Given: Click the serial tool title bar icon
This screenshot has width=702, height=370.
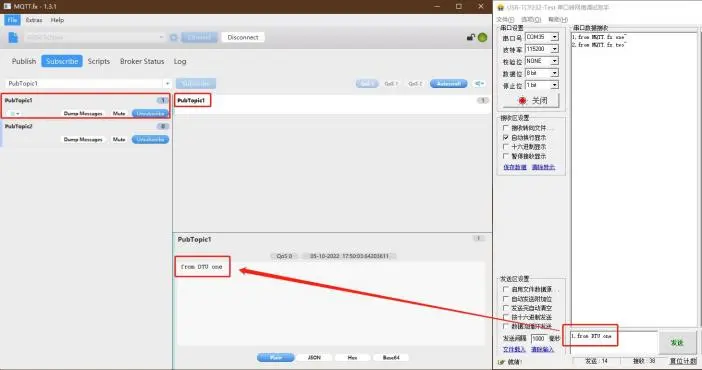Looking at the screenshot, I should pos(501,7).
